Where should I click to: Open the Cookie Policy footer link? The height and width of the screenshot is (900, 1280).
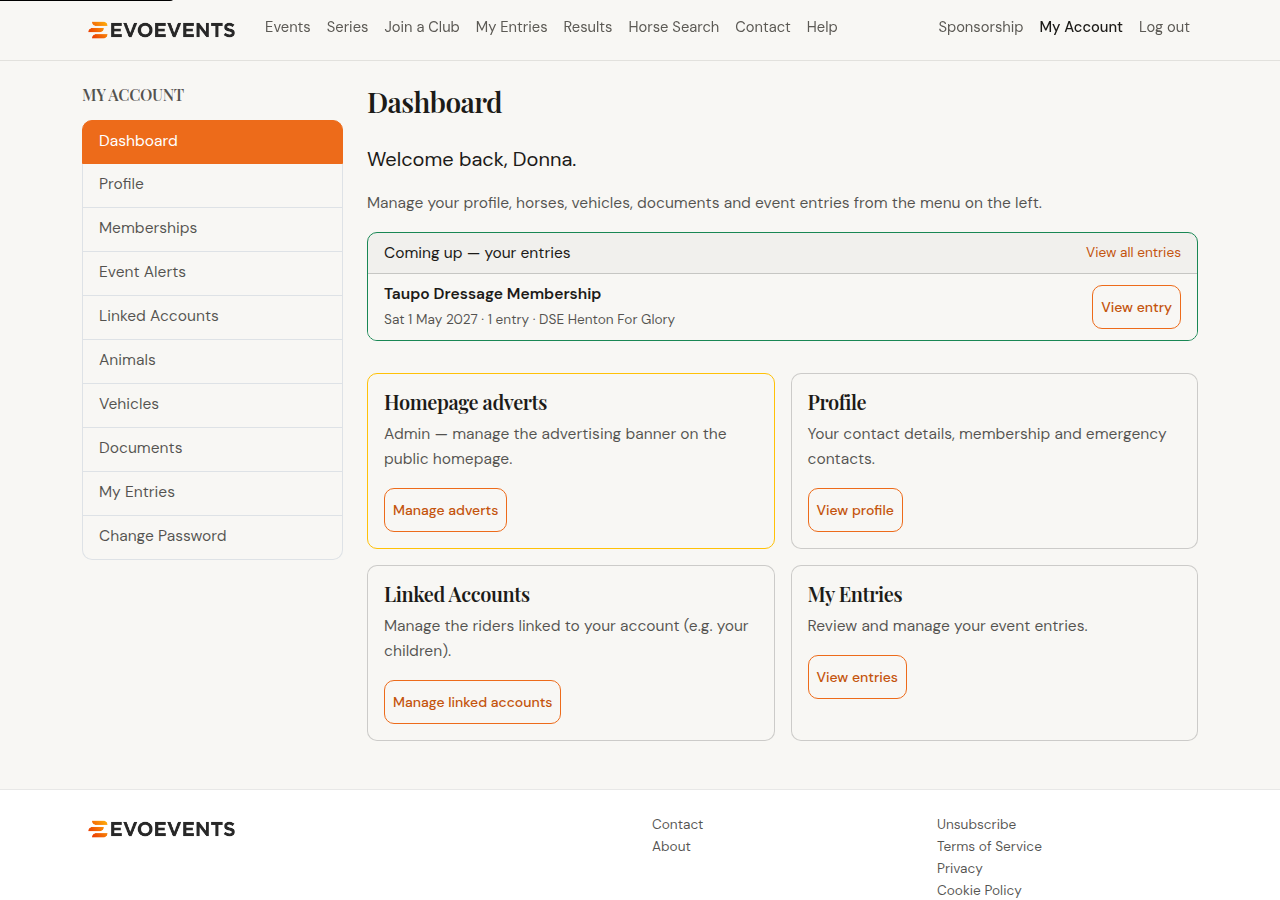[979, 890]
